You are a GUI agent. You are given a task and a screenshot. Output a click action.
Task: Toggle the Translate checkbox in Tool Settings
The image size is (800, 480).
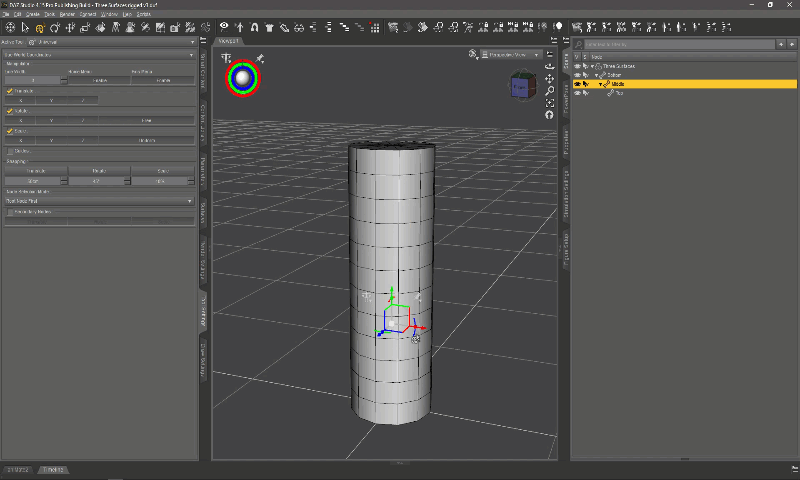[10, 91]
